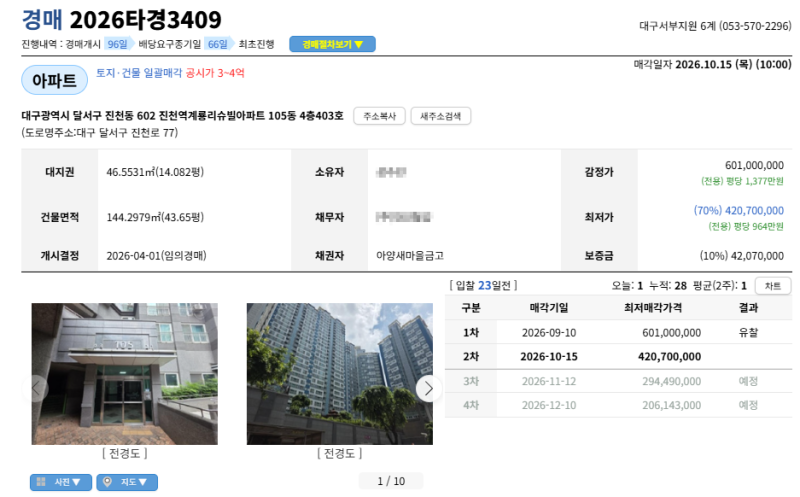Click the 평당 964만원 green text

pyautogui.click(x=745, y=227)
